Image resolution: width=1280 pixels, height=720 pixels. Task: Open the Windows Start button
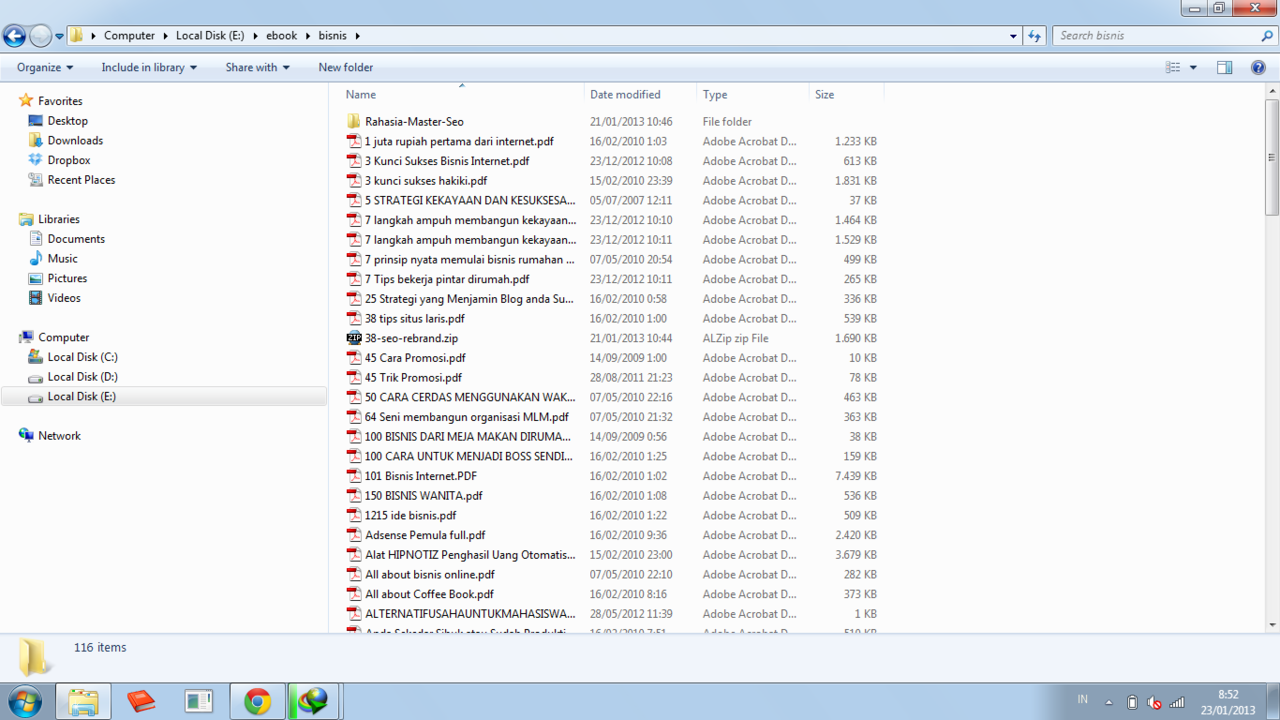point(23,701)
